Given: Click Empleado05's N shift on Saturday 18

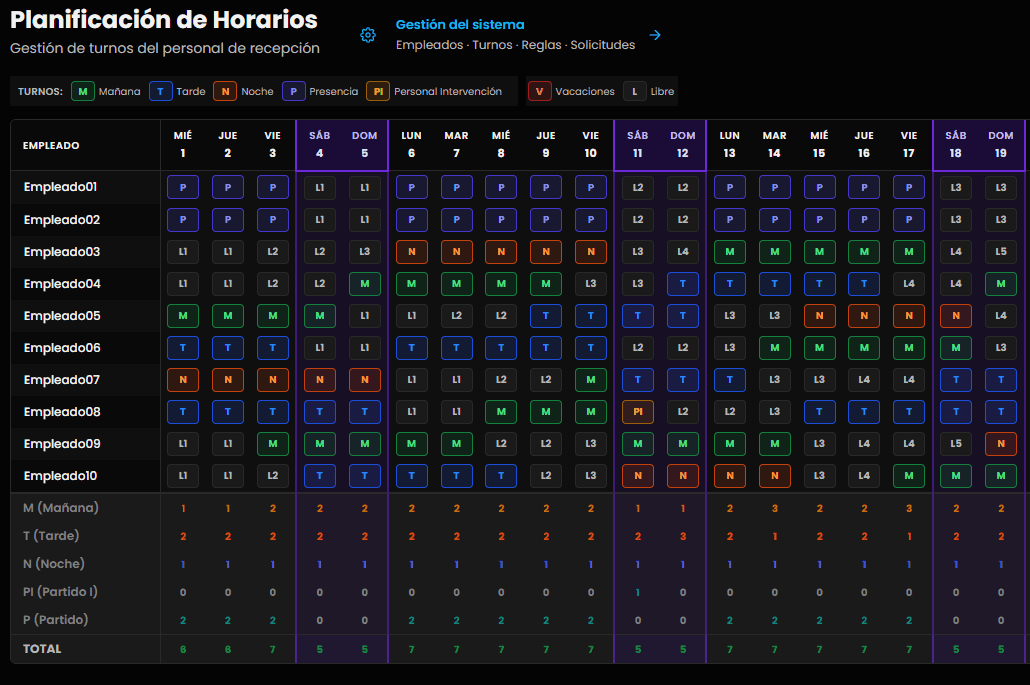Looking at the screenshot, I should (956, 316).
